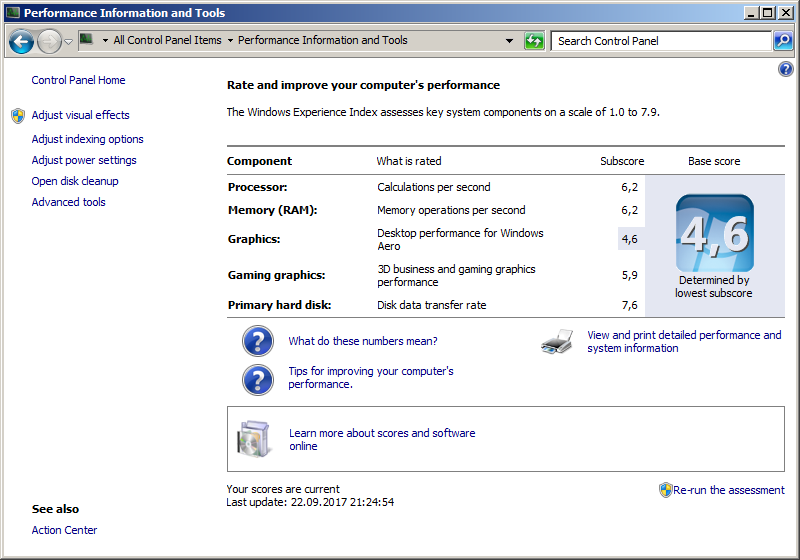Viewport: 800px width, 560px height.
Task: Focus the Search Control Panel field
Action: 661,41
